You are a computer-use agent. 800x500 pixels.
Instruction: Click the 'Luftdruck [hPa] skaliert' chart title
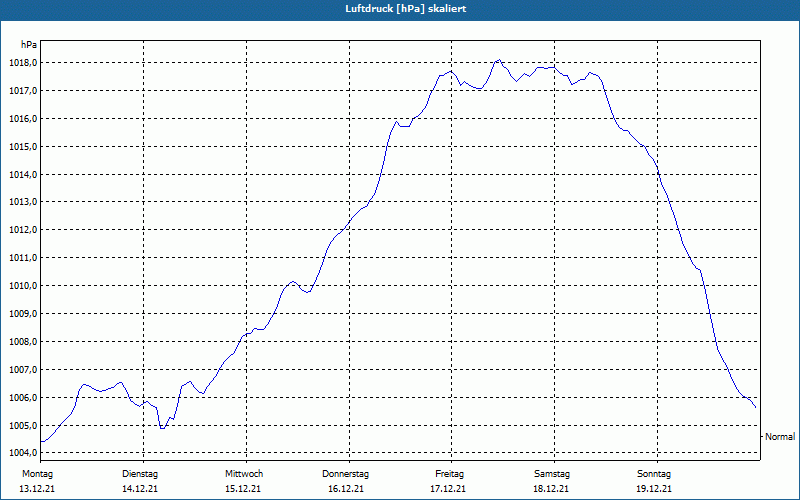click(406, 9)
